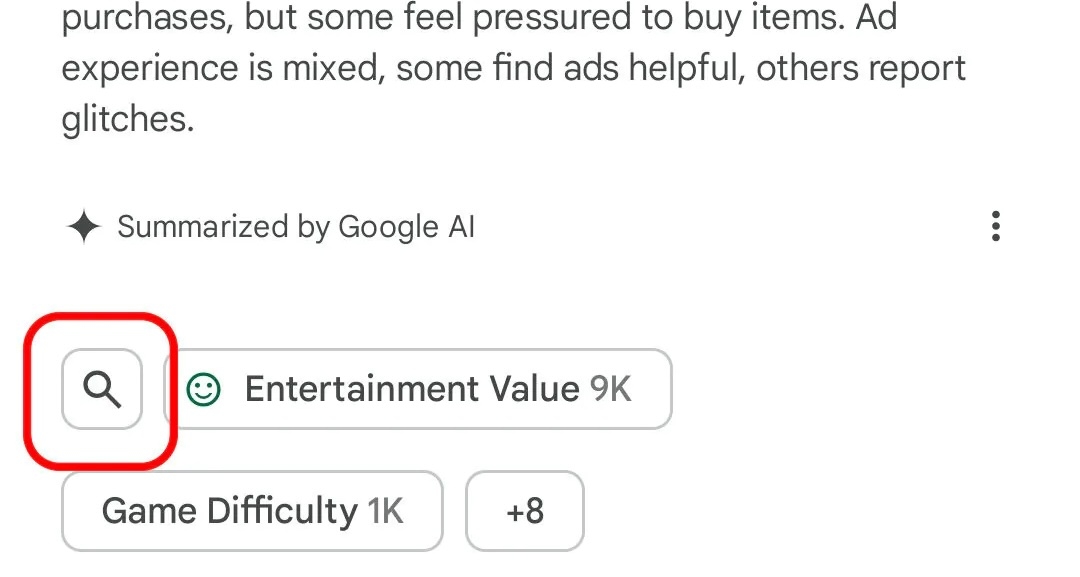1080x577 pixels.
Task: Show additional filter chips beyond Game Difficulty
Action: (x=524, y=510)
